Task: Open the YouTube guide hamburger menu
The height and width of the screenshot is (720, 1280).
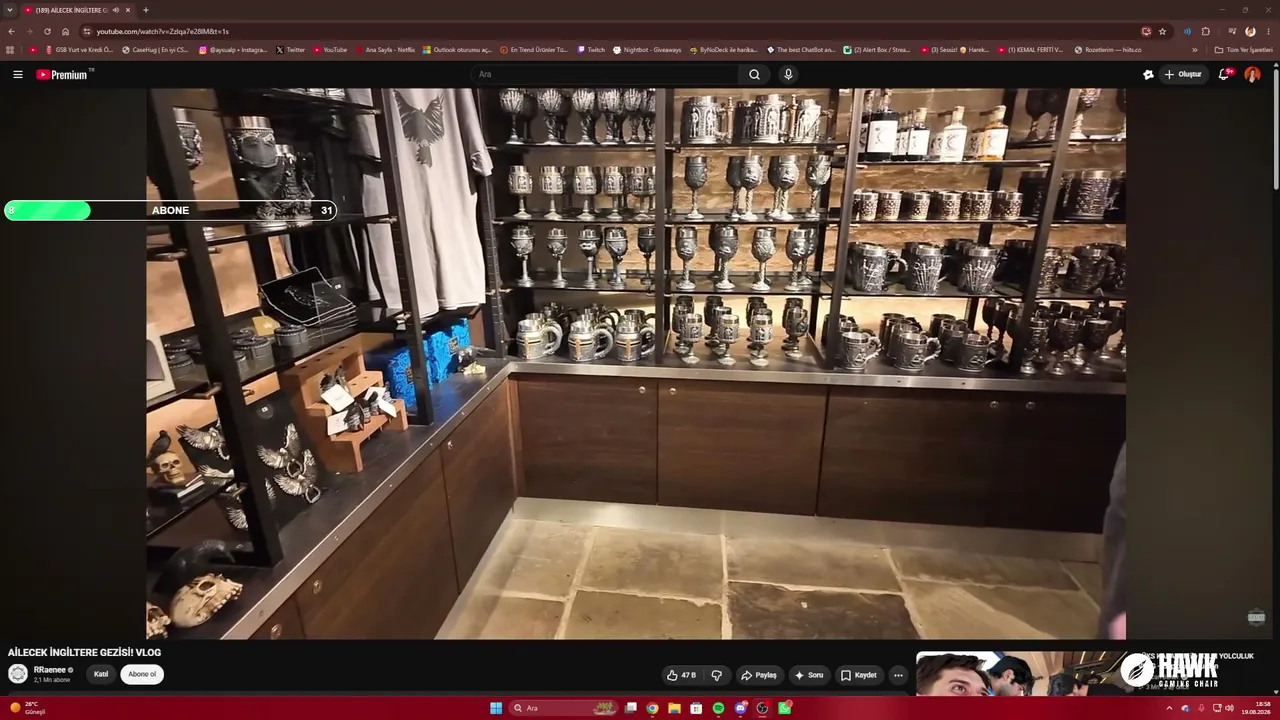Action: [x=17, y=74]
